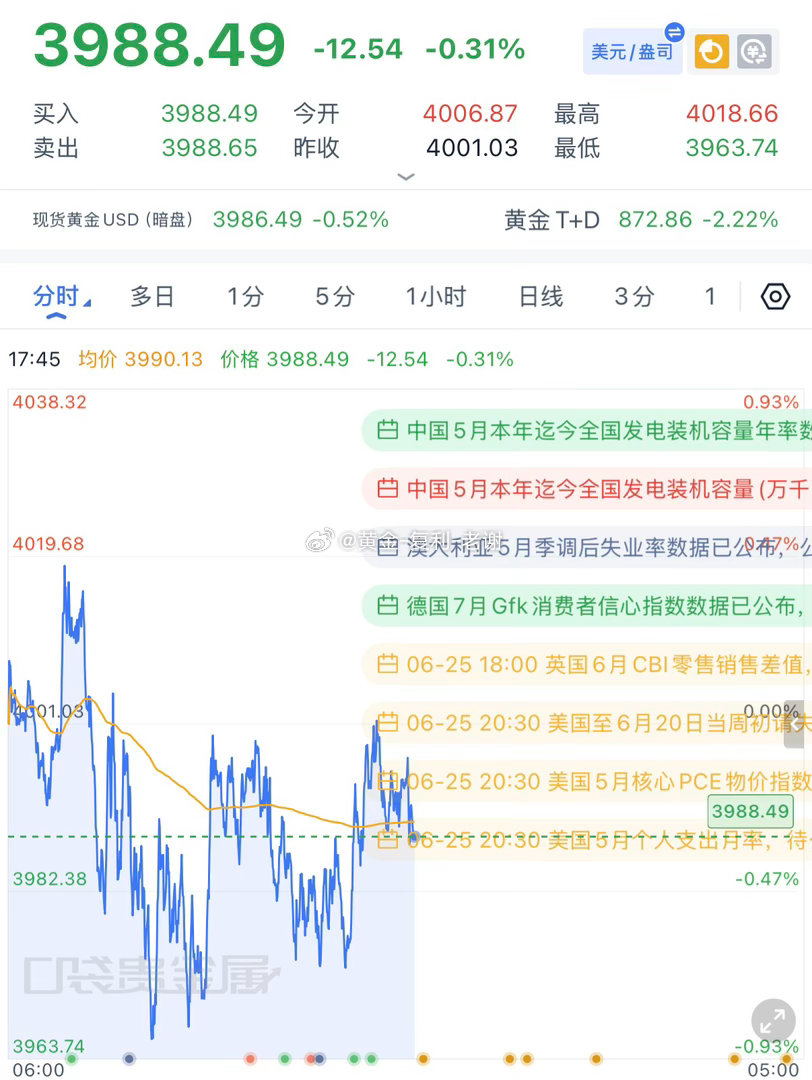Tap the 最高 value 4018.66

pos(732,114)
